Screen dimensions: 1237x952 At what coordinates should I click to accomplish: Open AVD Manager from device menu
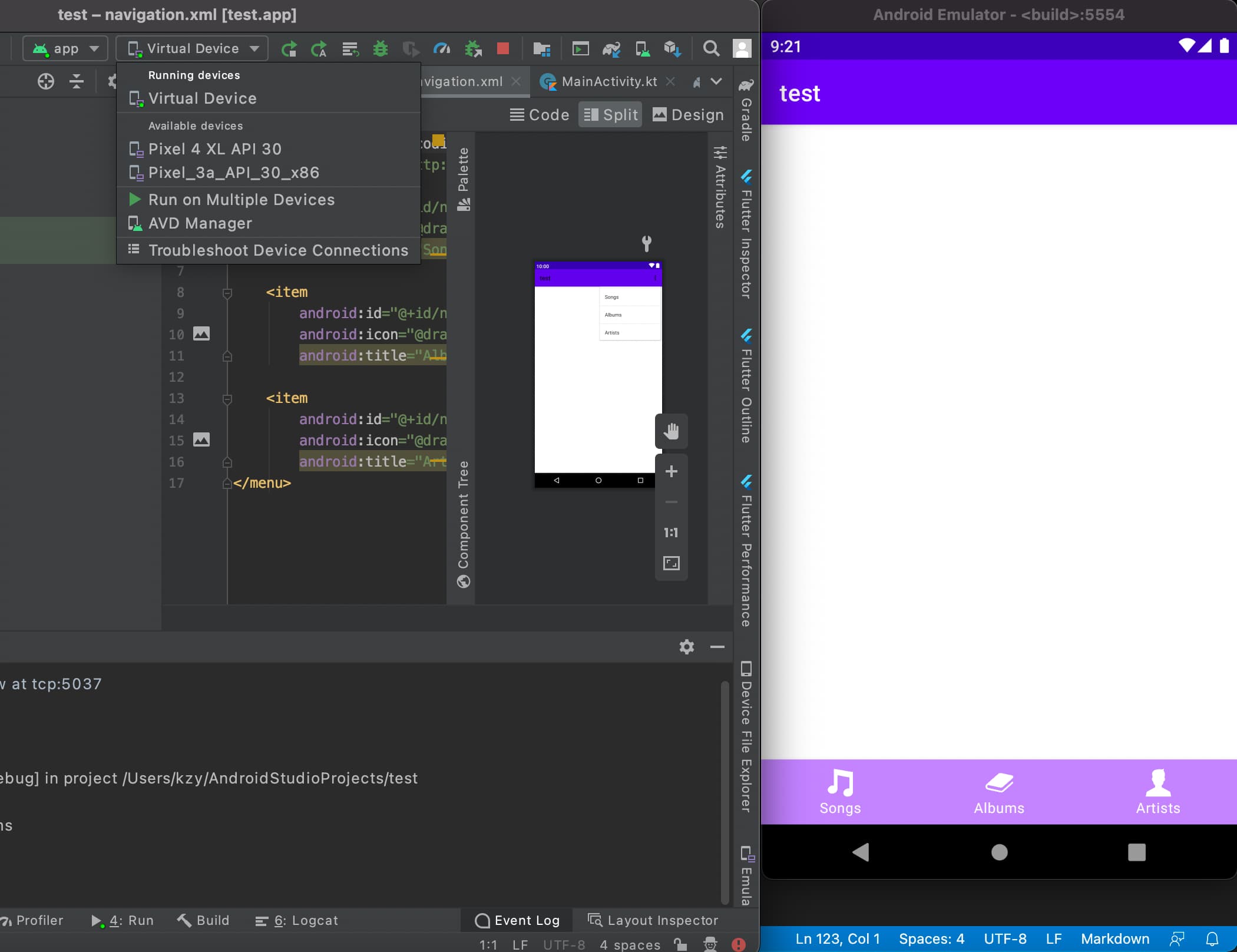[269, 223]
